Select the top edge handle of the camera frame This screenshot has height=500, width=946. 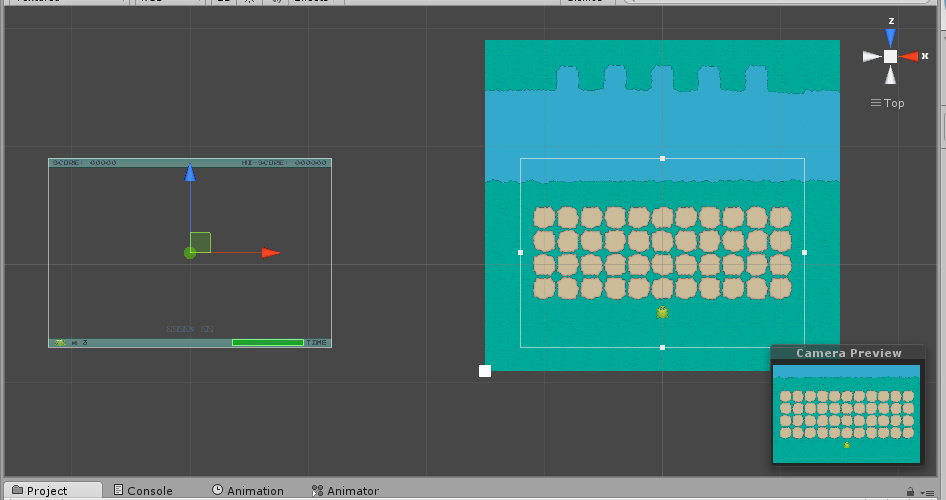(662, 159)
